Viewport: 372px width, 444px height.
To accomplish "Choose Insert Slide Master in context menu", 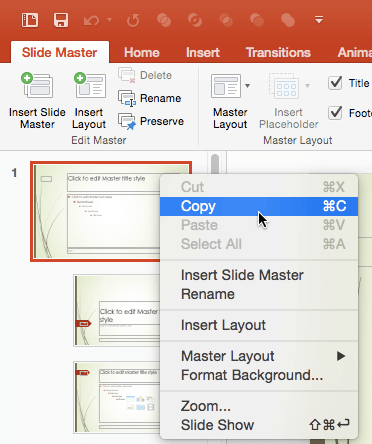I will pos(259,275).
